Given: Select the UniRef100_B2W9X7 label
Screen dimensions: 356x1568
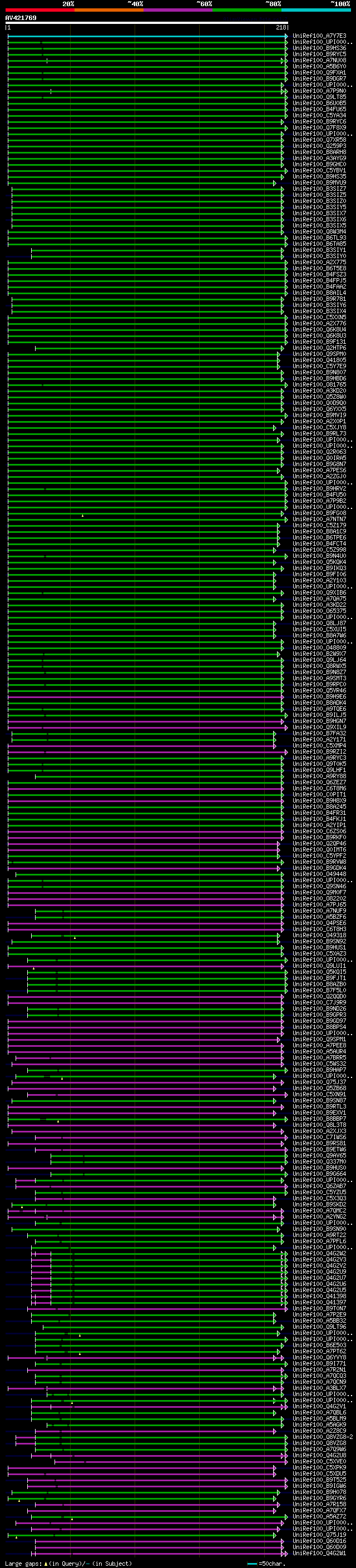Looking at the screenshot, I should (x=319, y=654).
